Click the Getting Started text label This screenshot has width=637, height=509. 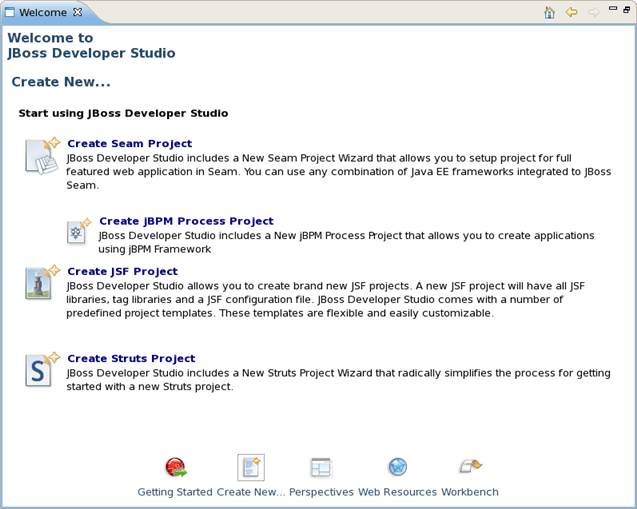pos(175,492)
